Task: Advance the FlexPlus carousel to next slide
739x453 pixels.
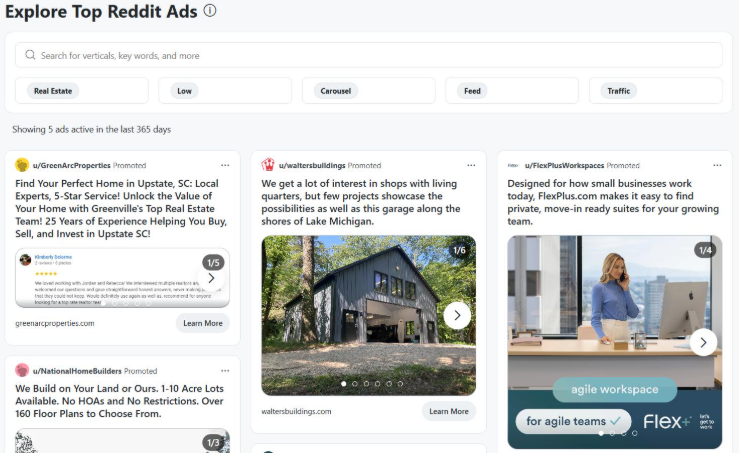Action: coord(703,342)
